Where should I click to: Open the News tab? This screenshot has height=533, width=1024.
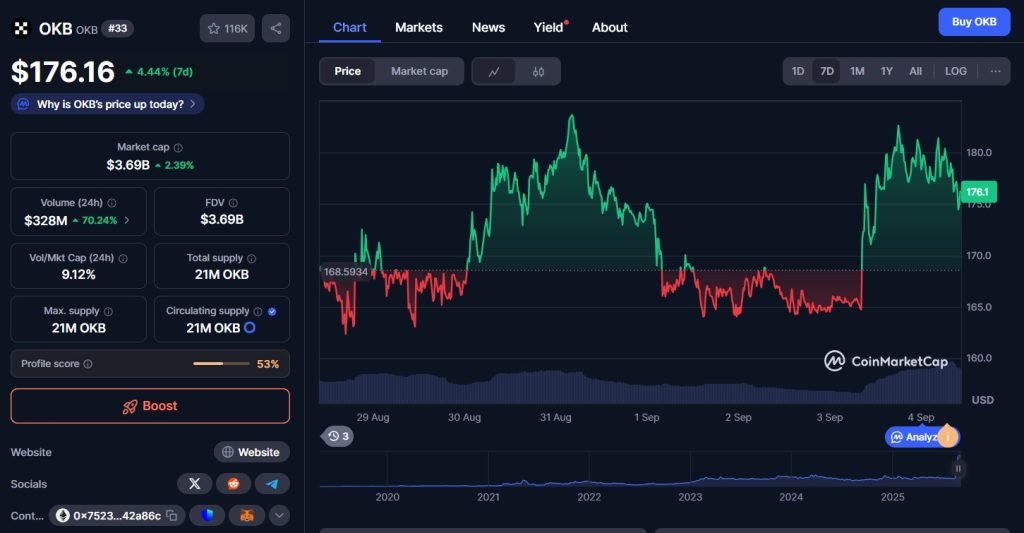point(488,27)
